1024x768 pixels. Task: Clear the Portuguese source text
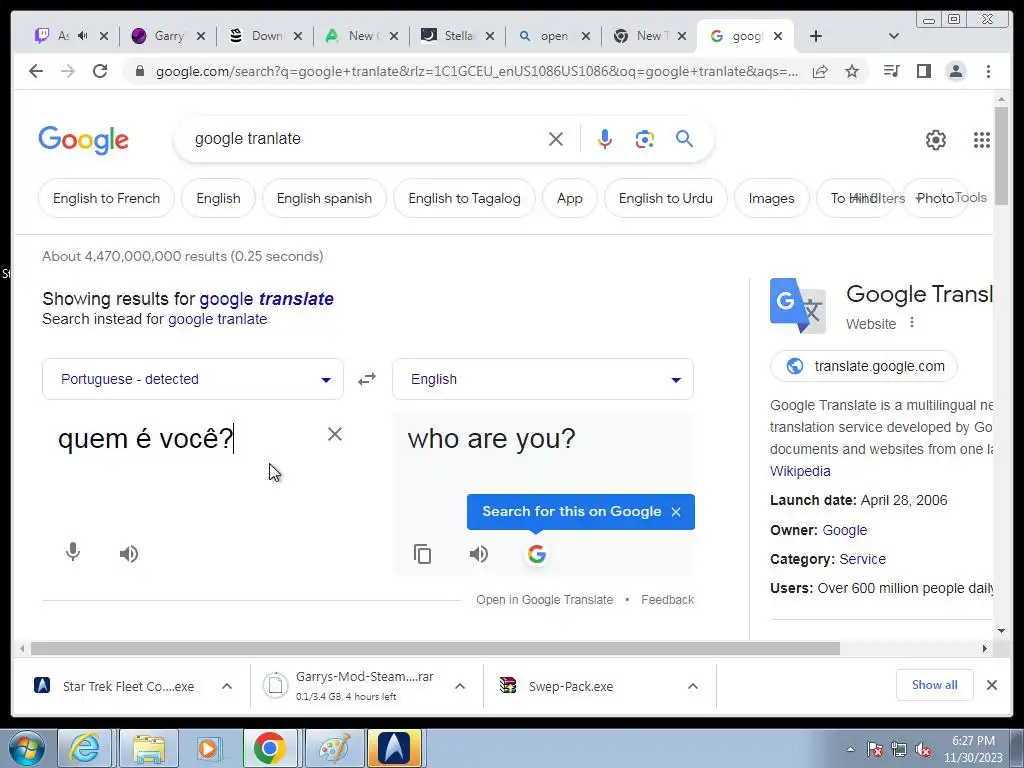tap(334, 434)
